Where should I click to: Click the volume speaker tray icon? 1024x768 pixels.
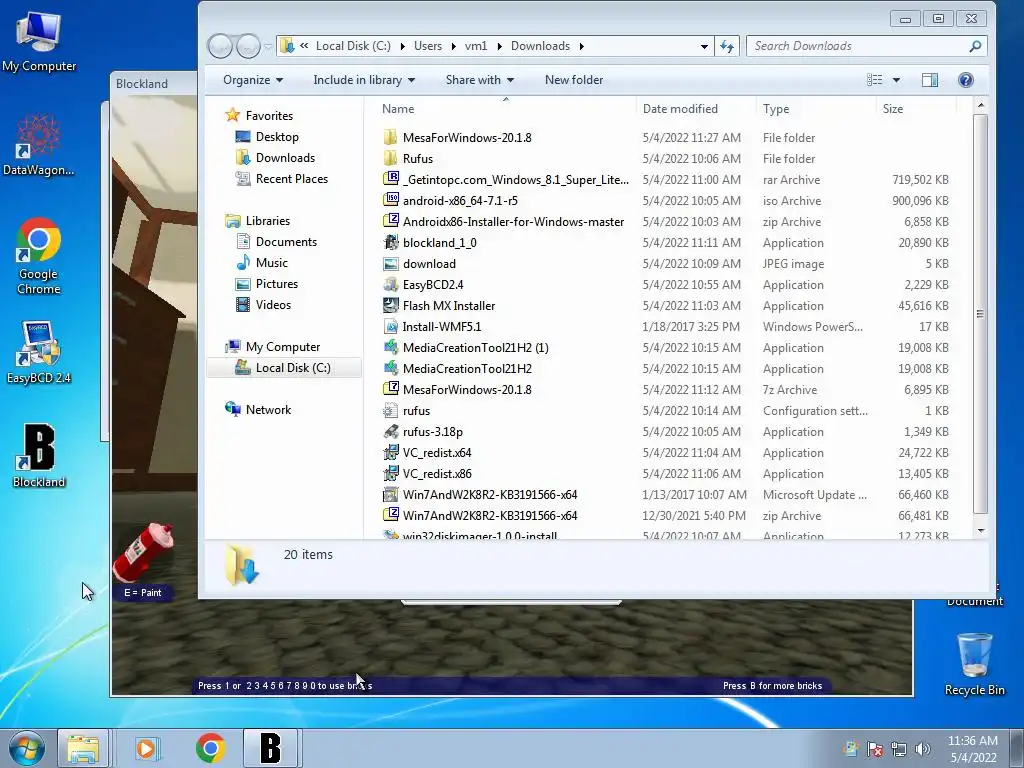[922, 749]
